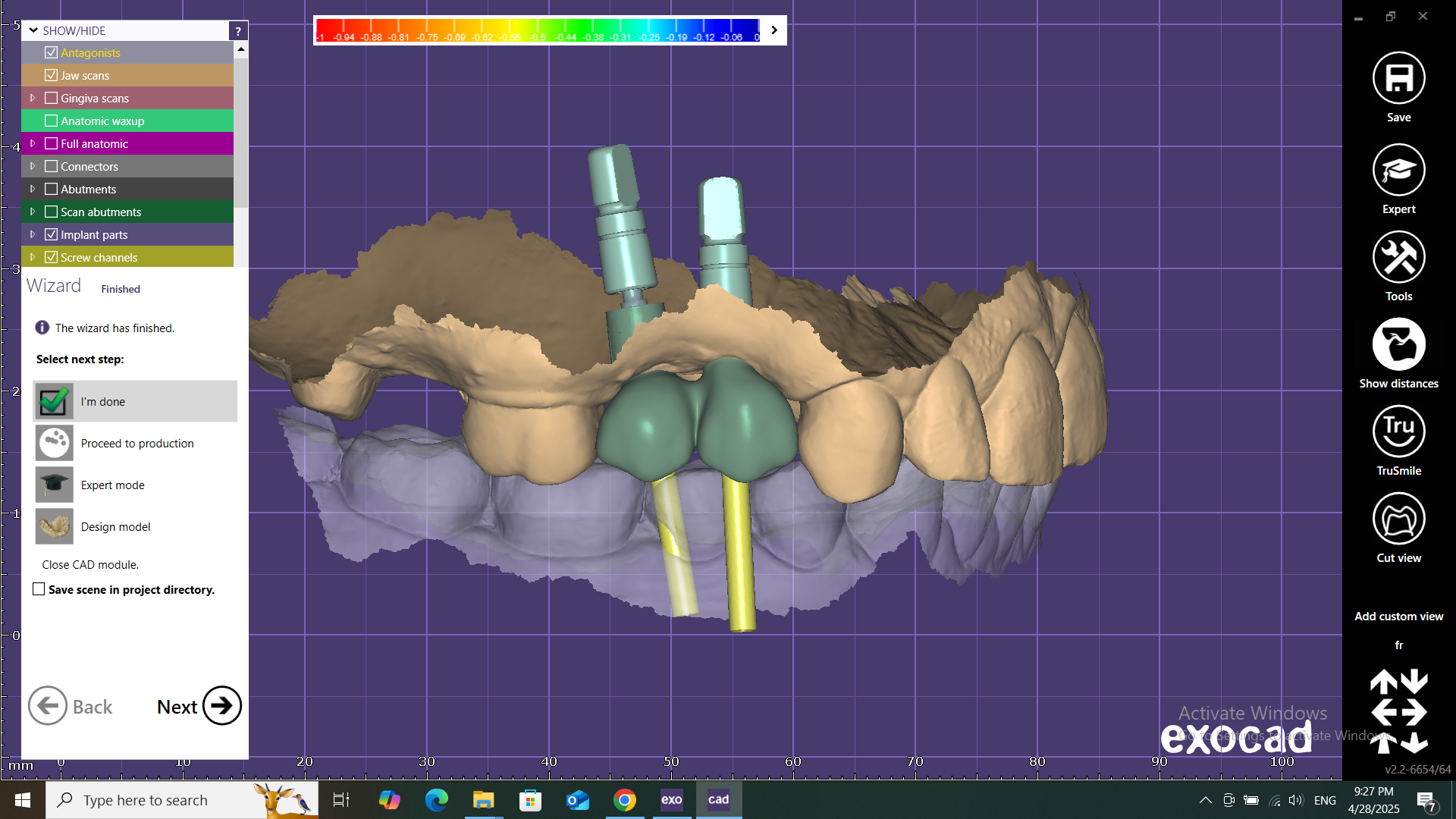This screenshot has height=819, width=1456.
Task: Expand the Implant parts group arrow
Action: pos(33,234)
